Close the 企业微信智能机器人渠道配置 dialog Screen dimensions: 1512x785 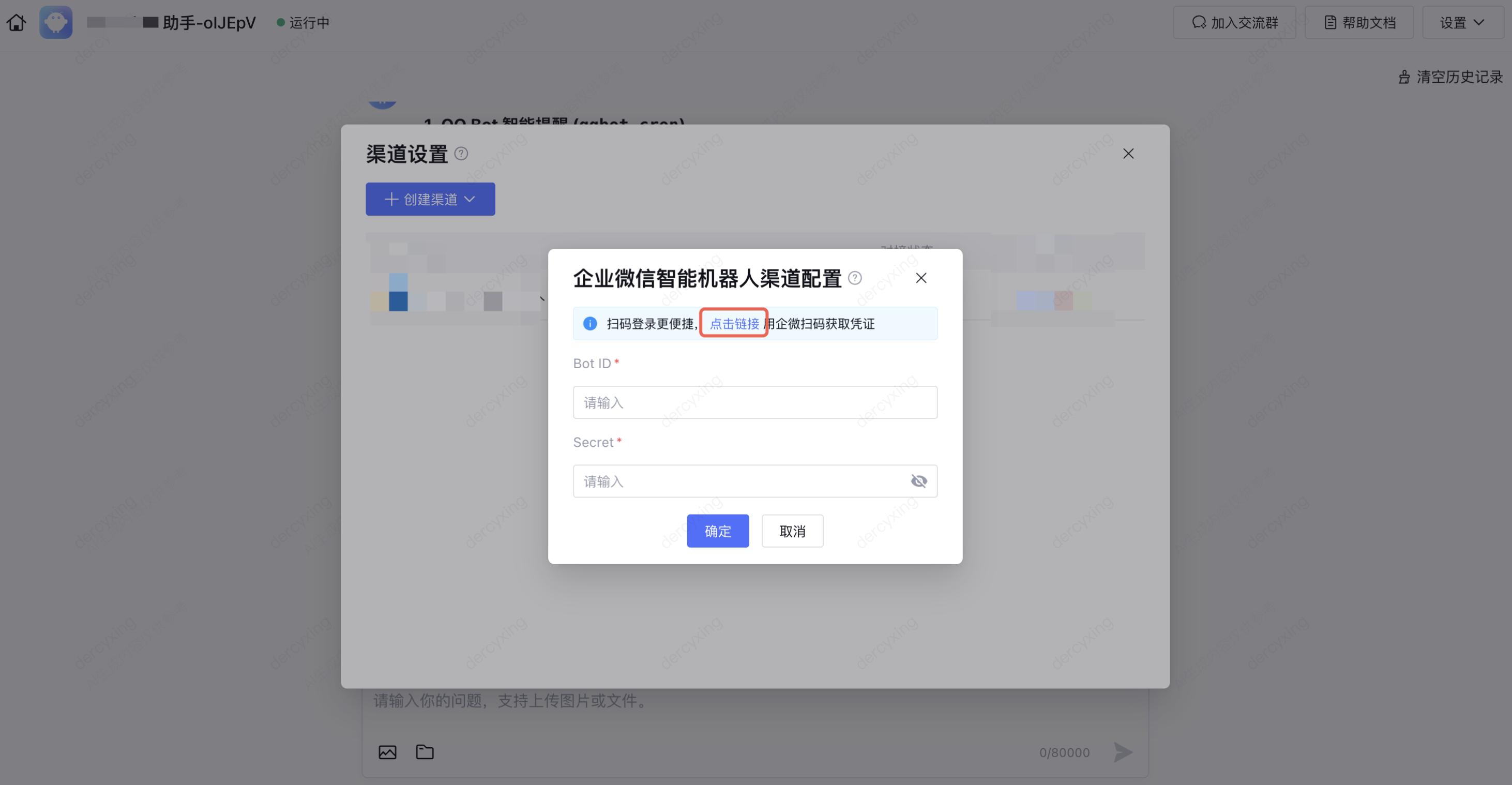[921, 278]
